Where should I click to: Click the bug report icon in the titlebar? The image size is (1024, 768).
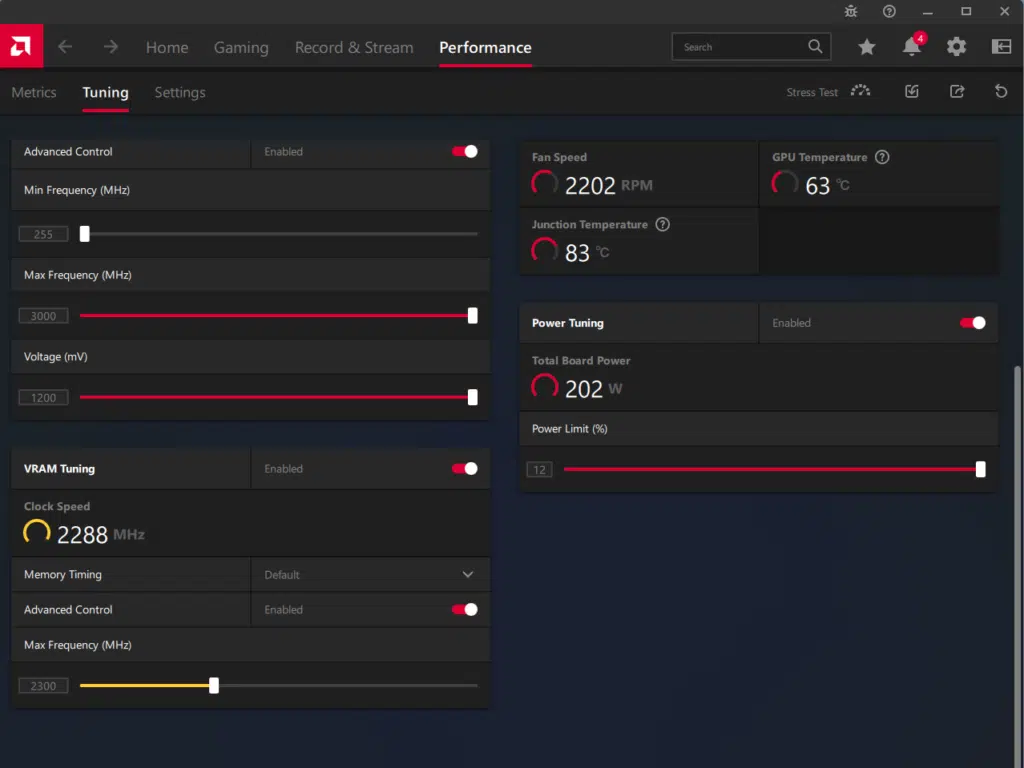pos(850,12)
